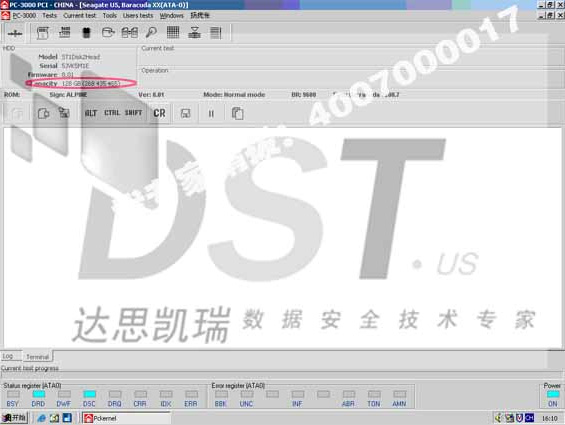Click the shield icon in the system tray
Image resolution: width=565 pixels, height=425 pixels.
point(519,418)
